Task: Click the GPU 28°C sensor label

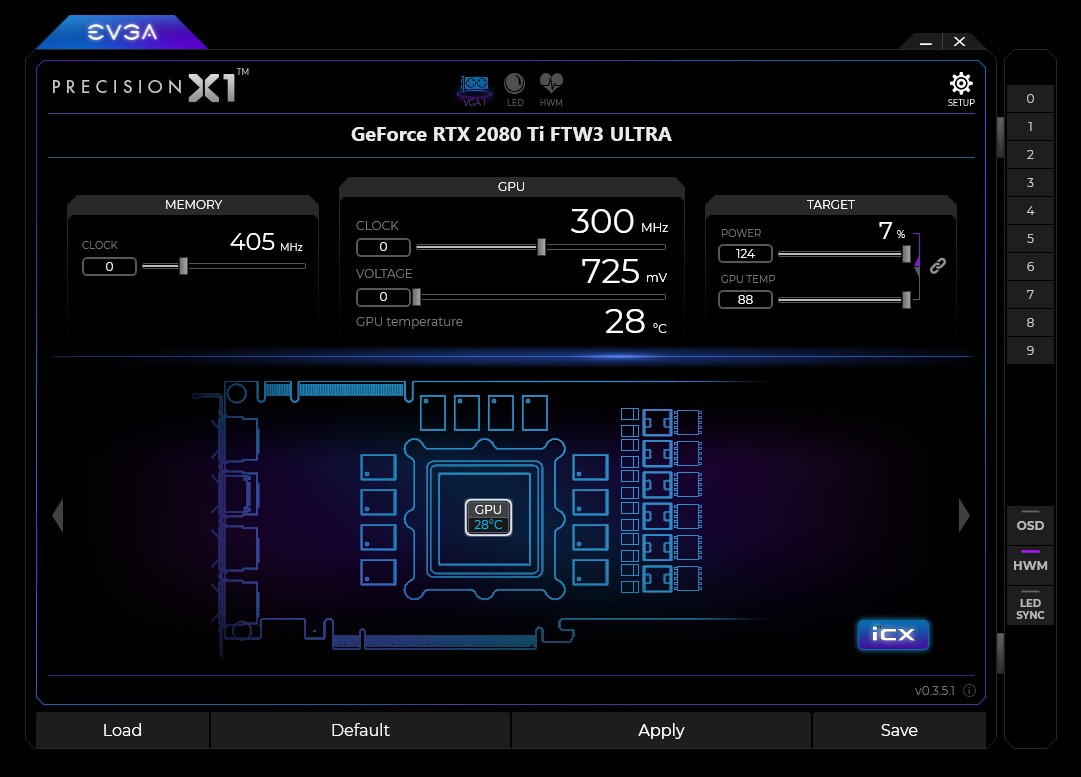Action: [x=488, y=517]
